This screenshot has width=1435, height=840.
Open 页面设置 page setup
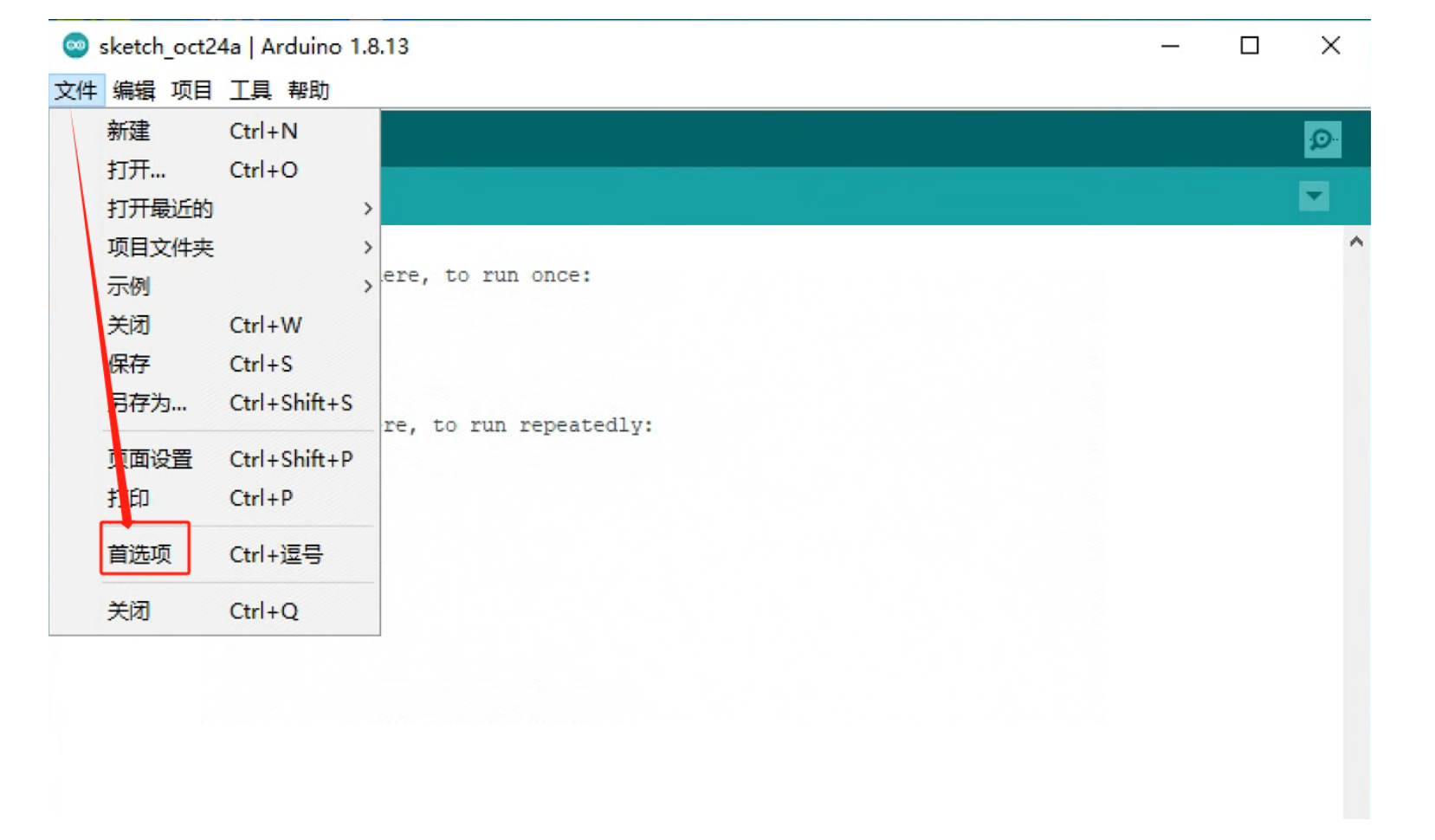tap(151, 459)
